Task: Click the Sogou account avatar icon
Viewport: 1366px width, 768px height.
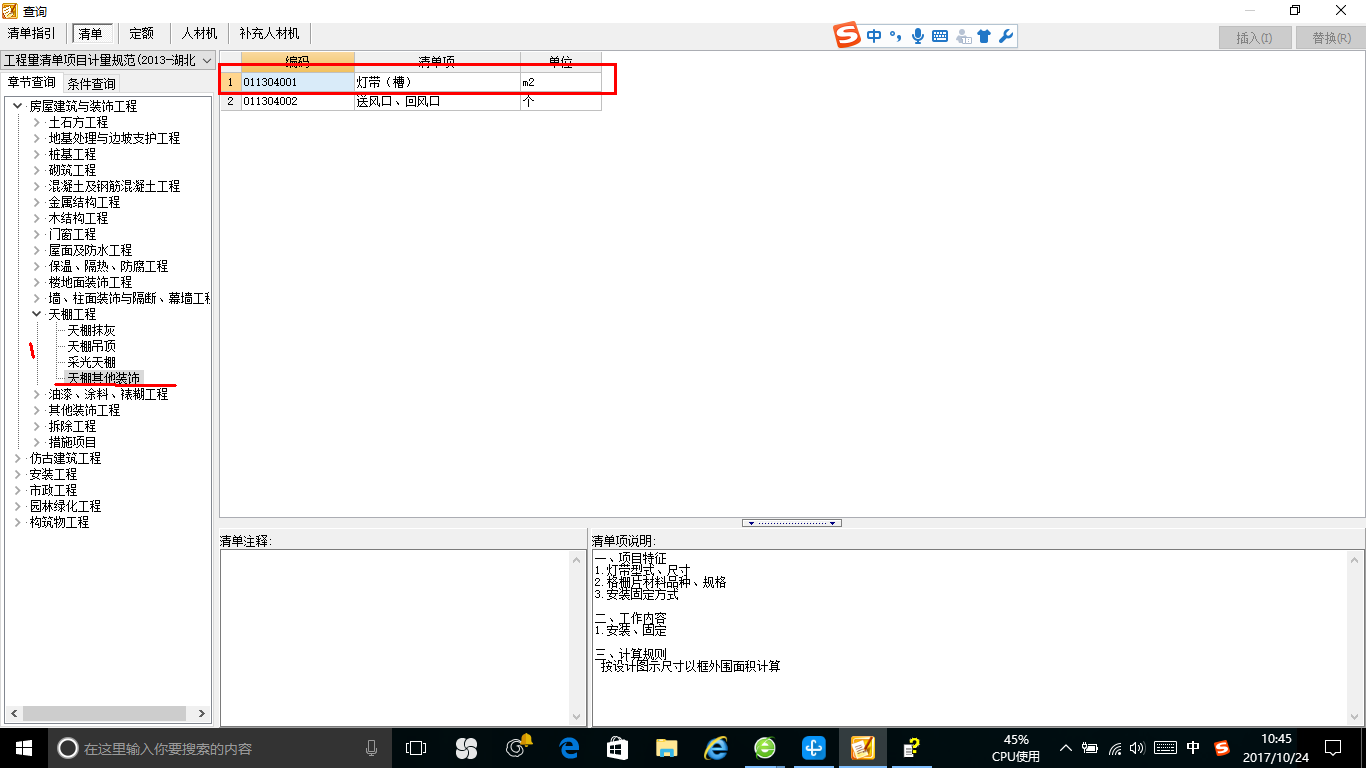Action: click(963, 36)
